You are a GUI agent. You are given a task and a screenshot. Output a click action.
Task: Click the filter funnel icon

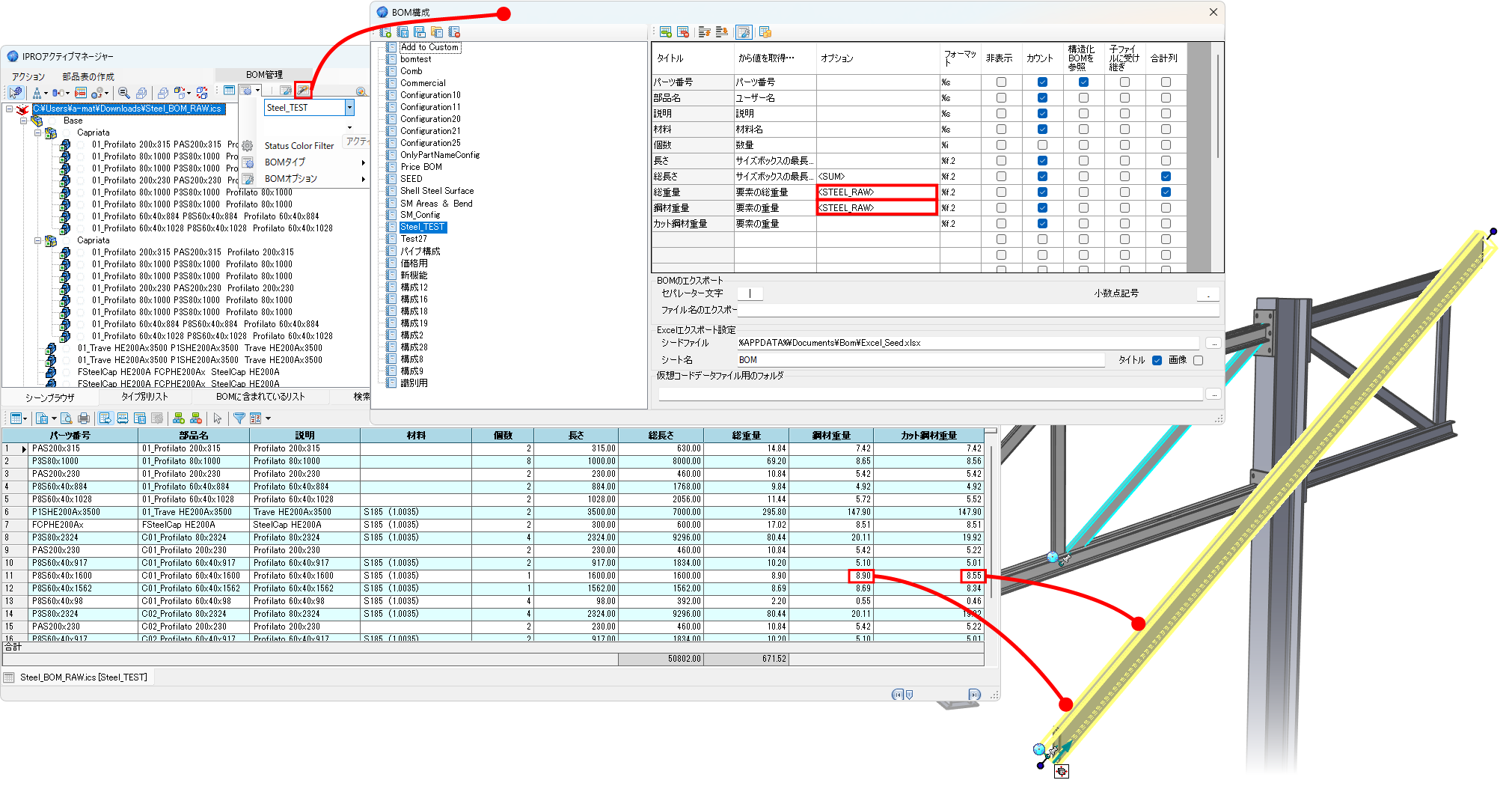239,418
